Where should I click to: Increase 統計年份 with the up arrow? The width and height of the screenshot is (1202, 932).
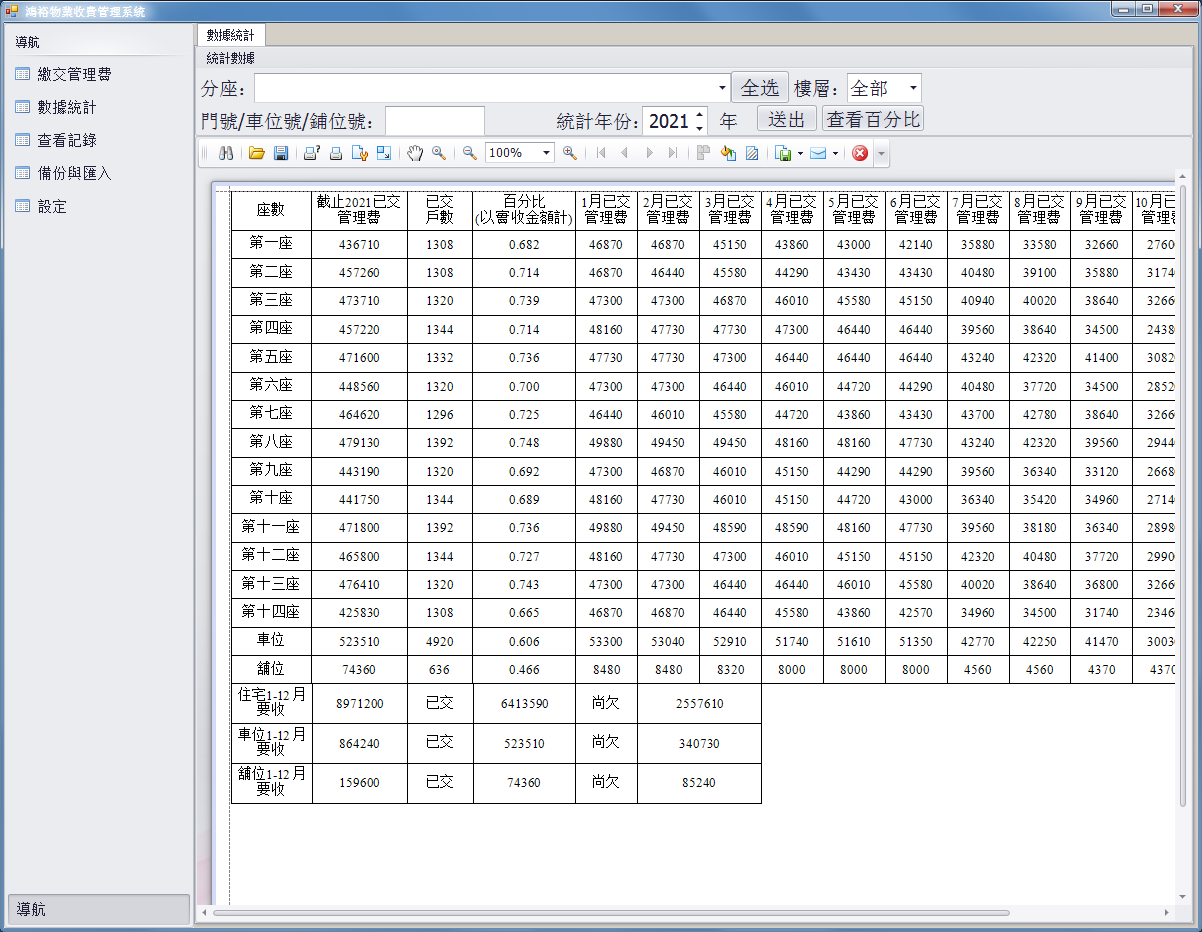(x=699, y=114)
